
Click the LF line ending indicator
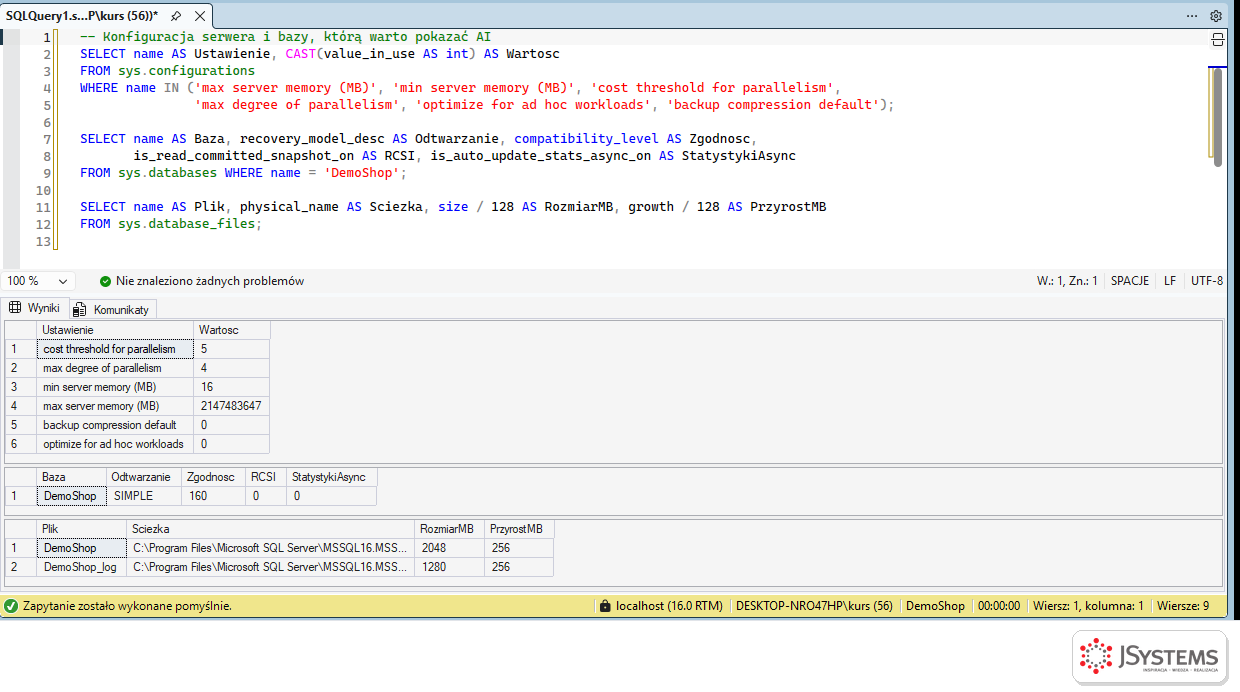point(1170,281)
